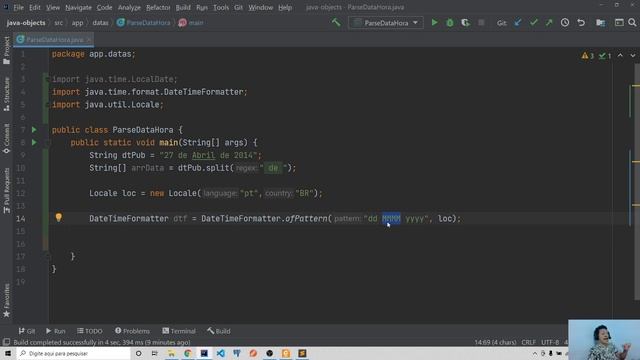The height and width of the screenshot is (360, 640).
Task: Open the Terminal tool window at bottom
Action: point(179,331)
